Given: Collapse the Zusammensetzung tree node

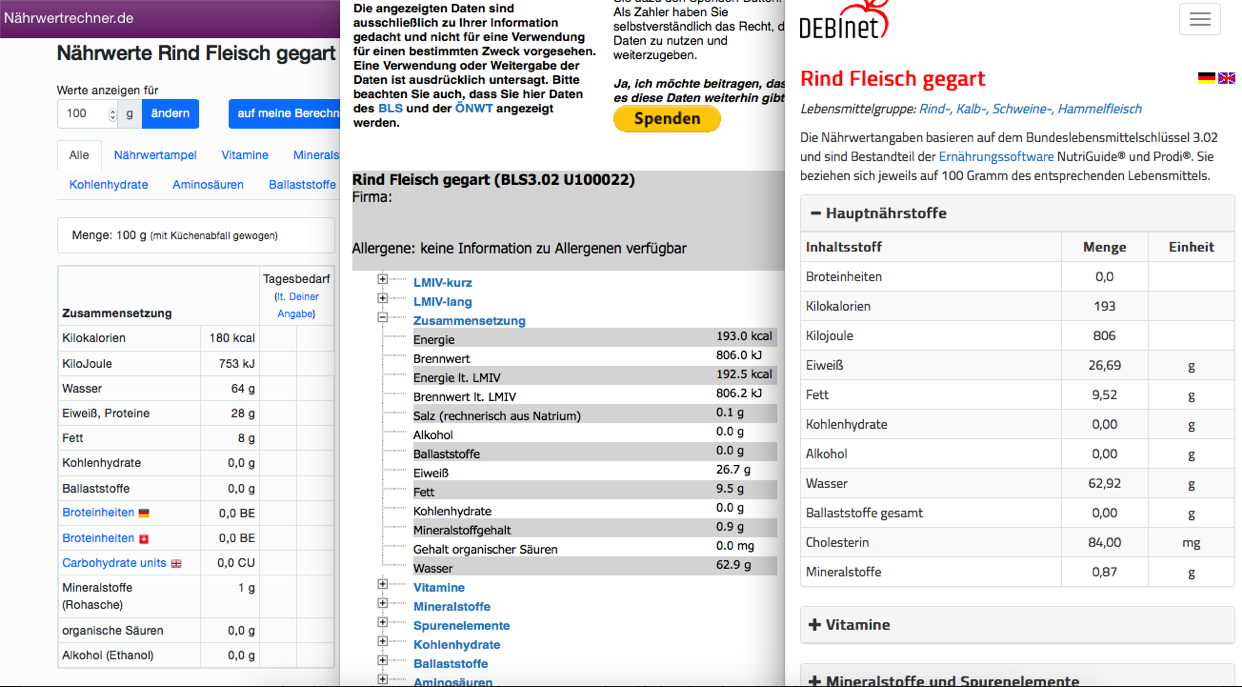Looking at the screenshot, I should (382, 320).
